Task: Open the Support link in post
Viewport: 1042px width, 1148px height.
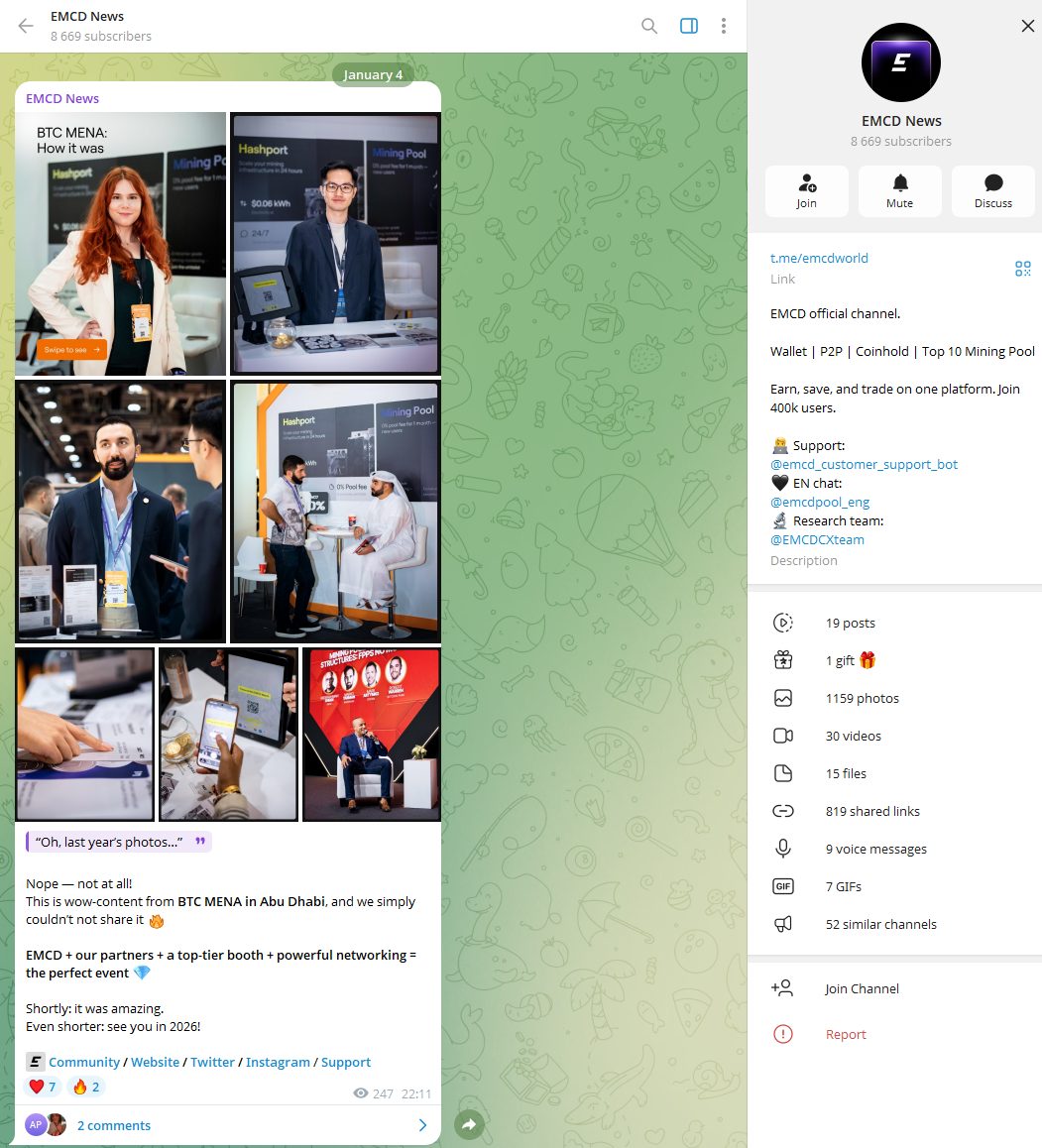Action: [346, 1063]
